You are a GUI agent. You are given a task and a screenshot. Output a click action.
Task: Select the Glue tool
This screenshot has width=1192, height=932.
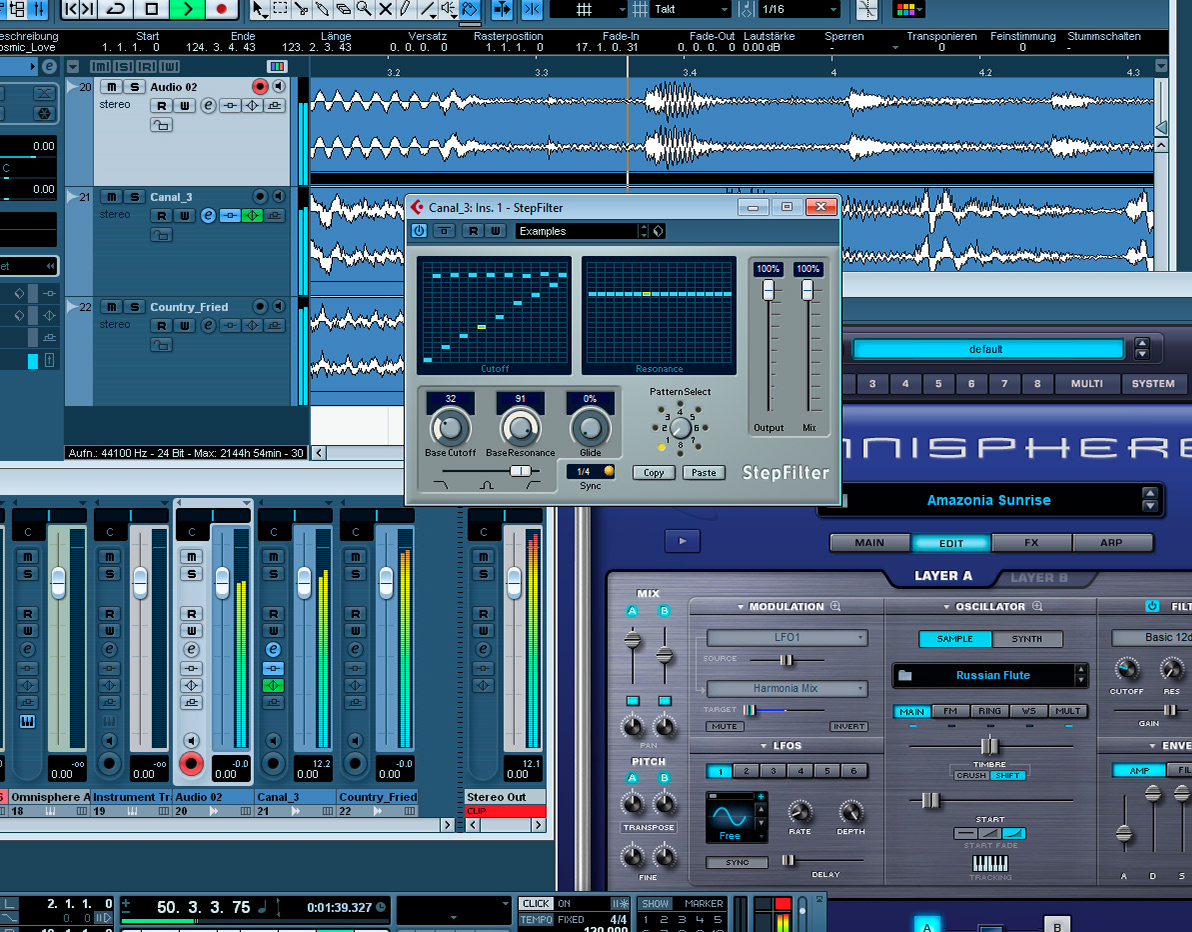tap(322, 9)
